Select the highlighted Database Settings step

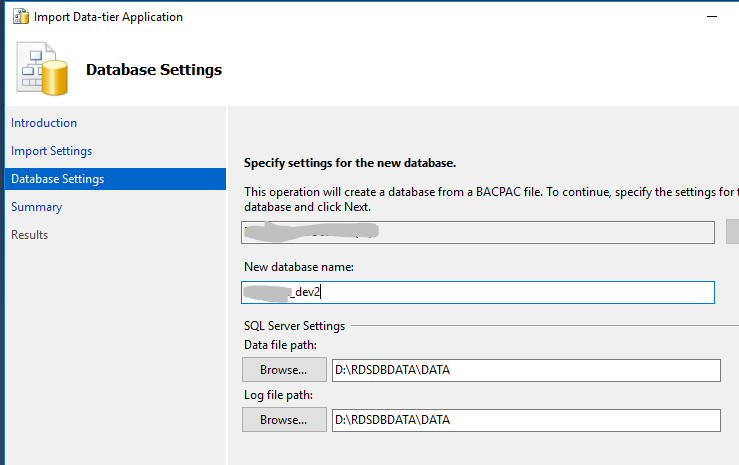pyautogui.click(x=57, y=179)
